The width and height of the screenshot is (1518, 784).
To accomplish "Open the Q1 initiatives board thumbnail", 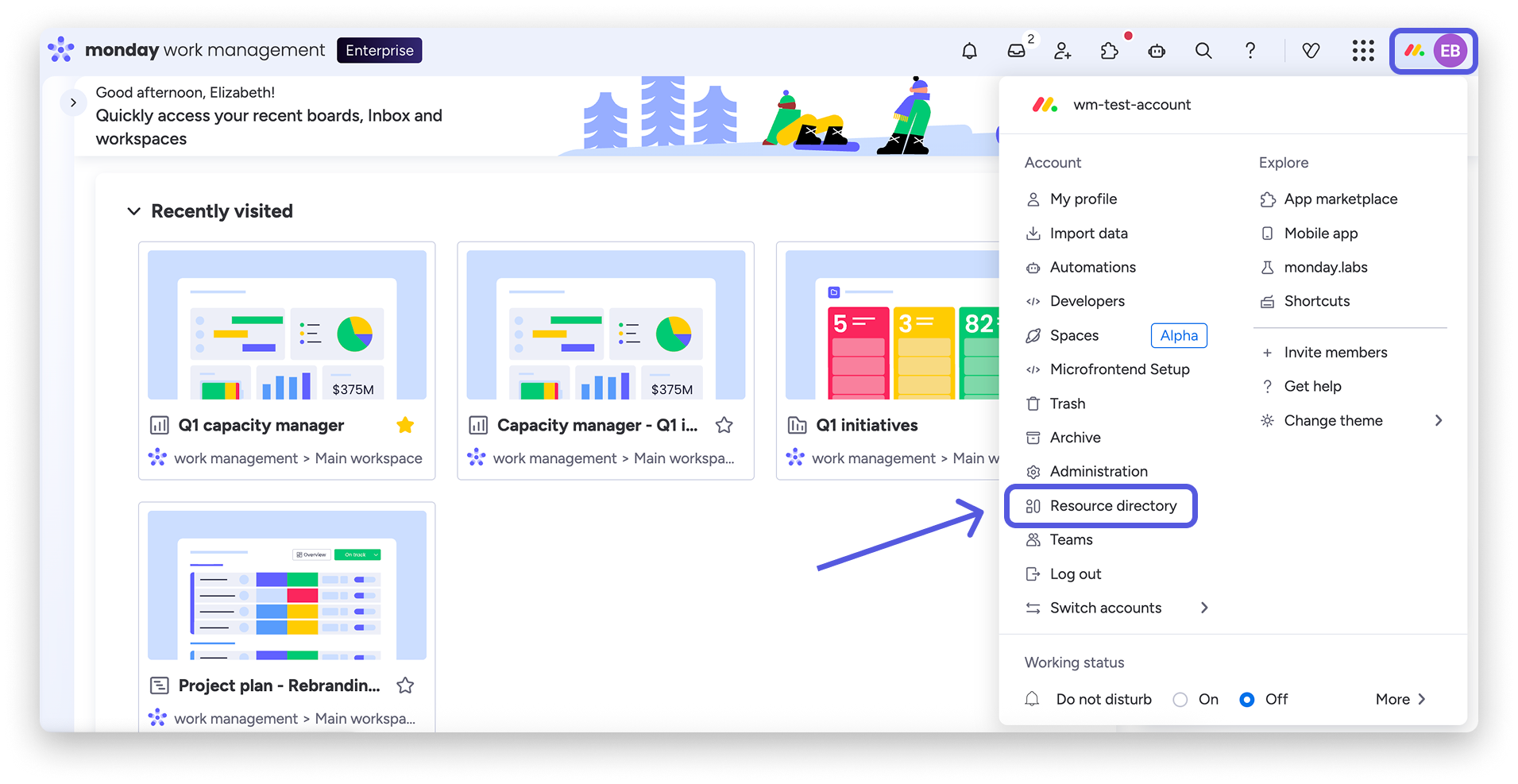I will 892,325.
